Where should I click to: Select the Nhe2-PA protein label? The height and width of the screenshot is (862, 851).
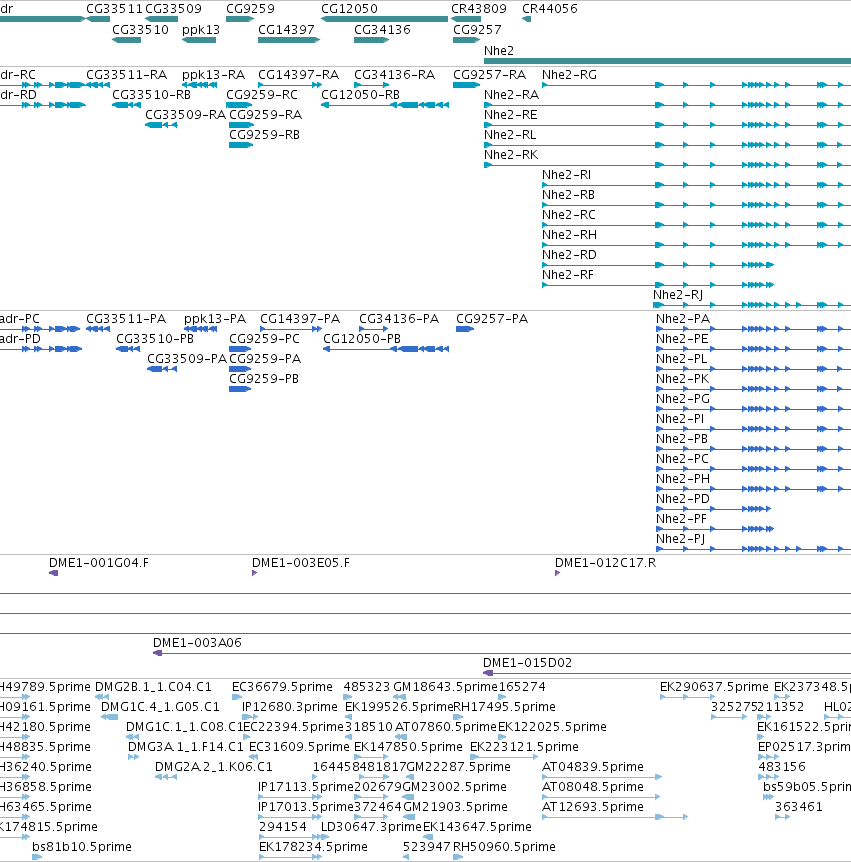tap(683, 319)
